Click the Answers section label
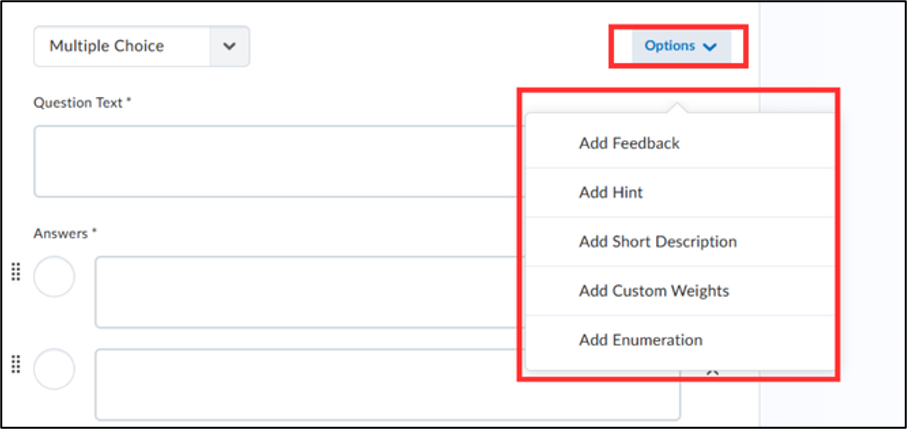This screenshot has width=908, height=430. [x=65, y=233]
